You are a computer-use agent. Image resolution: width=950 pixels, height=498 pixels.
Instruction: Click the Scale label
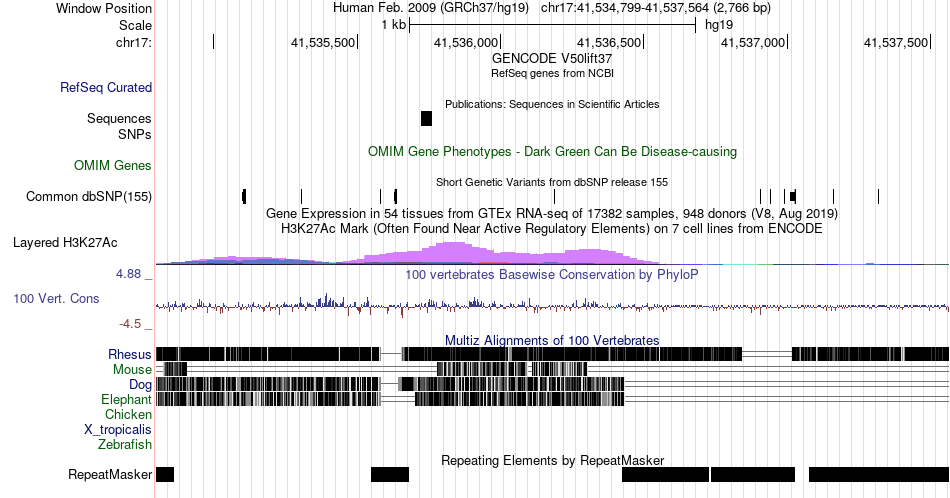click(x=135, y=25)
